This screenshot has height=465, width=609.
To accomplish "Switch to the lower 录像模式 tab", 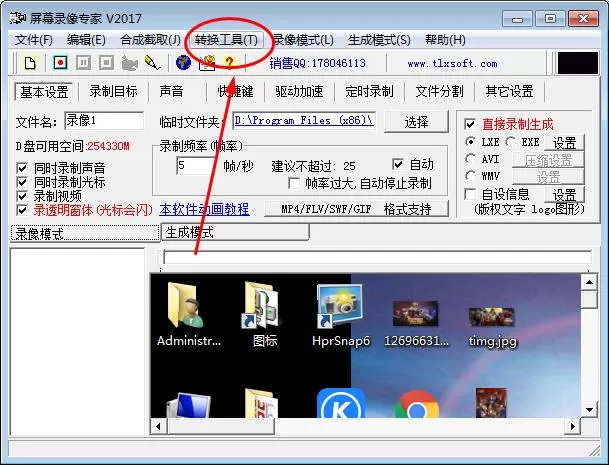I will pos(85,233).
